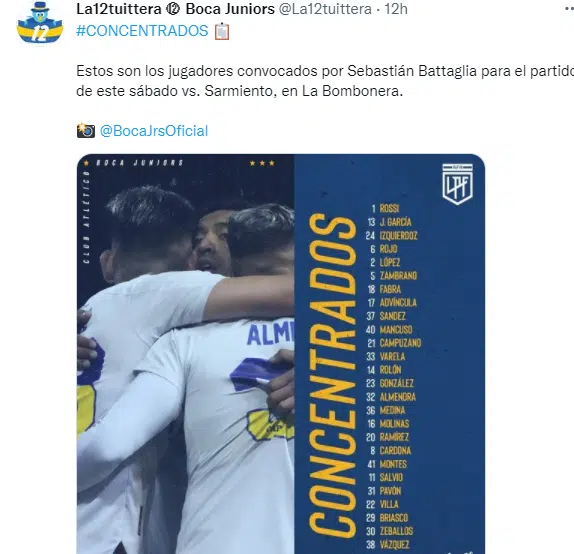Viewport: 574px width, 554px height.
Task: Click the ALMENDRA name in the list
Action: (398, 397)
